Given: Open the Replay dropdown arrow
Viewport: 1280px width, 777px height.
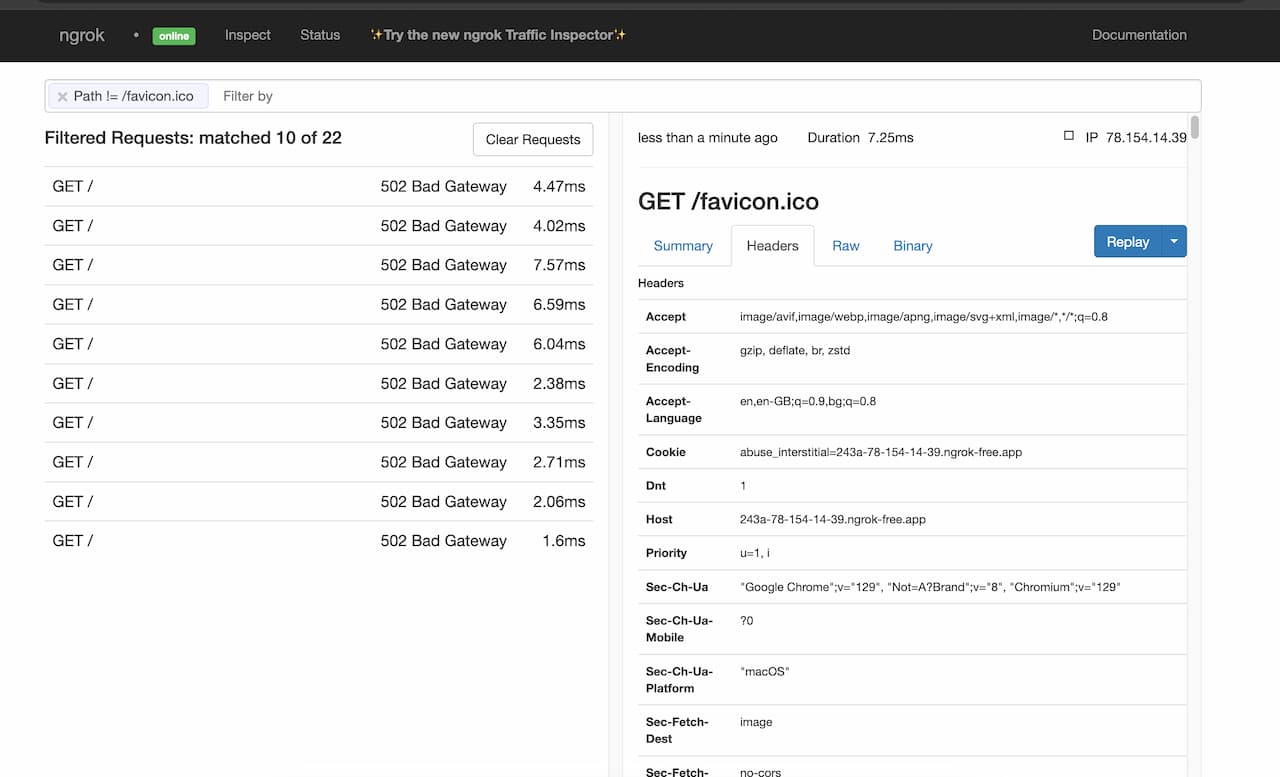Looking at the screenshot, I should (x=1174, y=242).
